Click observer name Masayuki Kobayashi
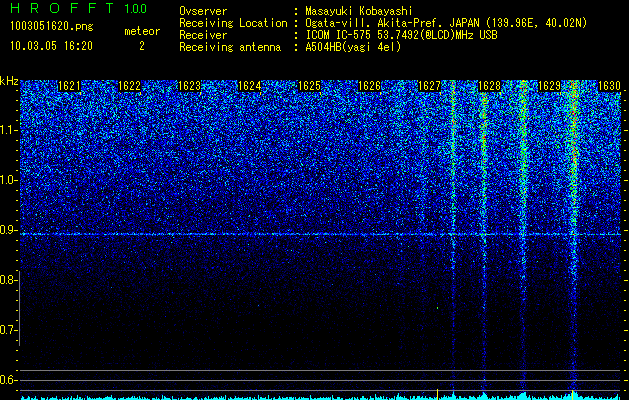Screen dimensions: 629x400 [x=359, y=11]
